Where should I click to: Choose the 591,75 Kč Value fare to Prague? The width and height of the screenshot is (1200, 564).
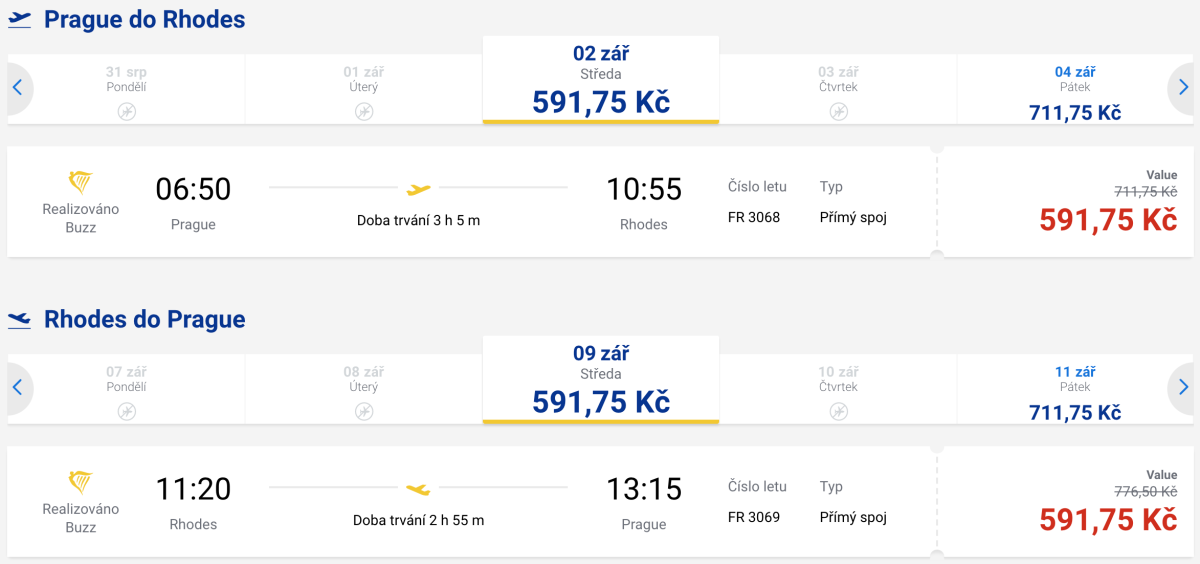tap(1107, 519)
